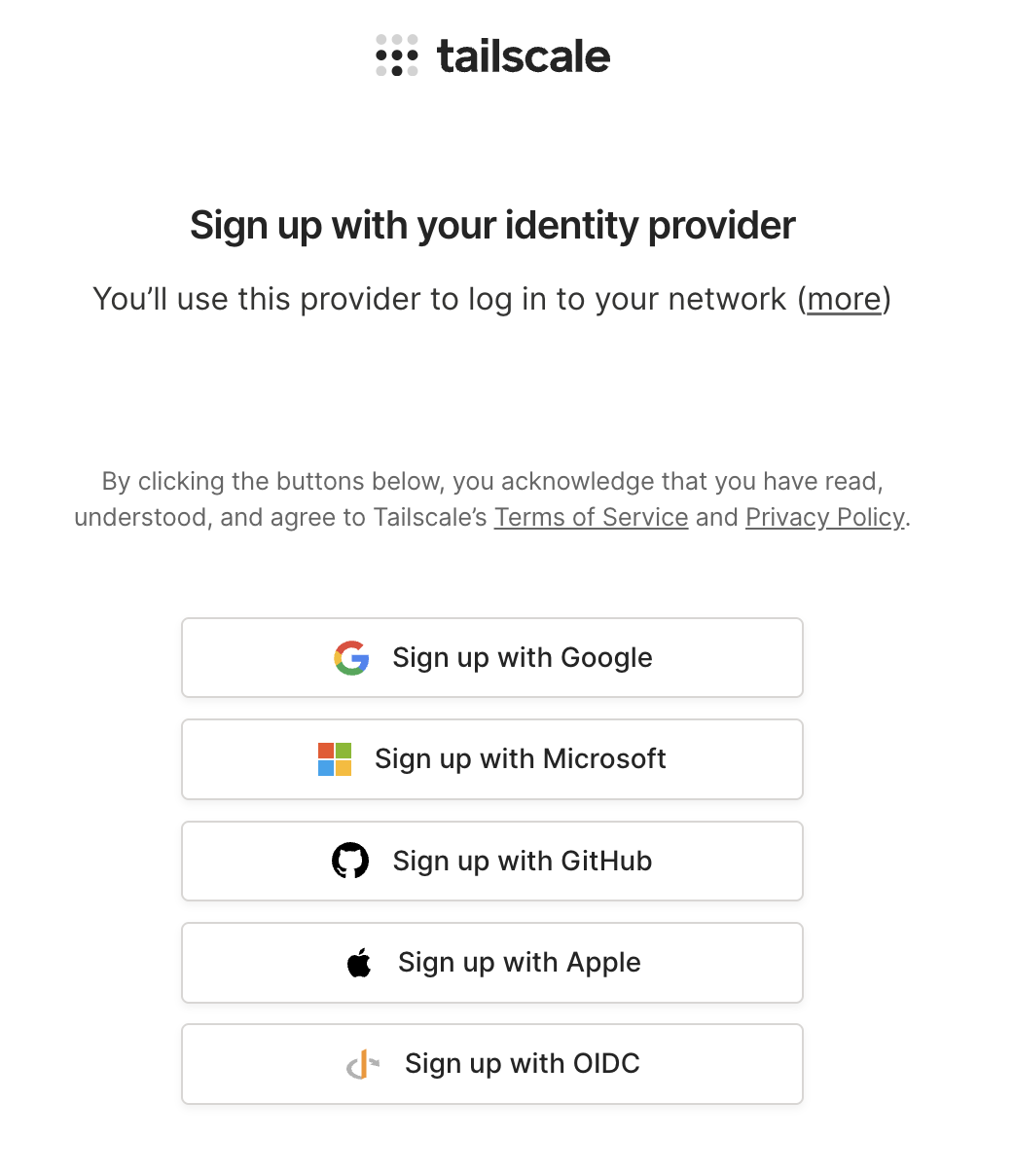The image size is (1014, 1176).
Task: Click the OIDC key icon
Action: tap(362, 1063)
